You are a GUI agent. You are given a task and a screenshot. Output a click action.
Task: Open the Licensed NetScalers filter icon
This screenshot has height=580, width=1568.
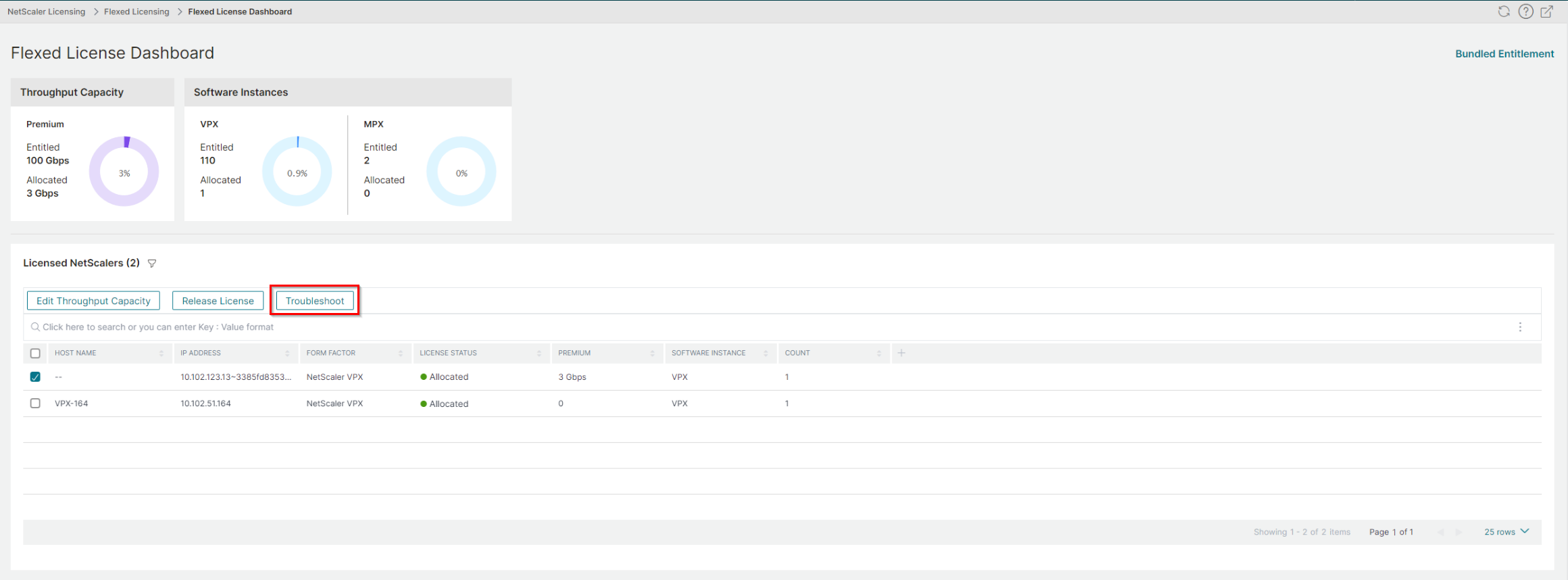coord(152,264)
